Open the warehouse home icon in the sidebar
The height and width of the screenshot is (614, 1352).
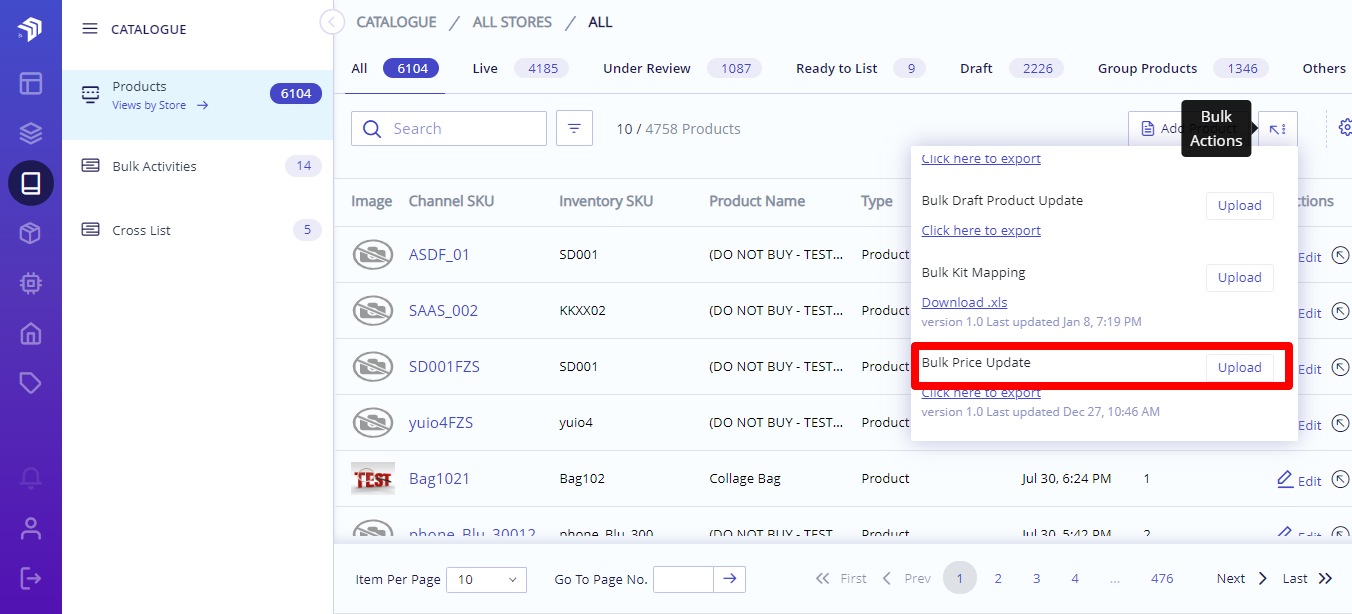[31, 333]
